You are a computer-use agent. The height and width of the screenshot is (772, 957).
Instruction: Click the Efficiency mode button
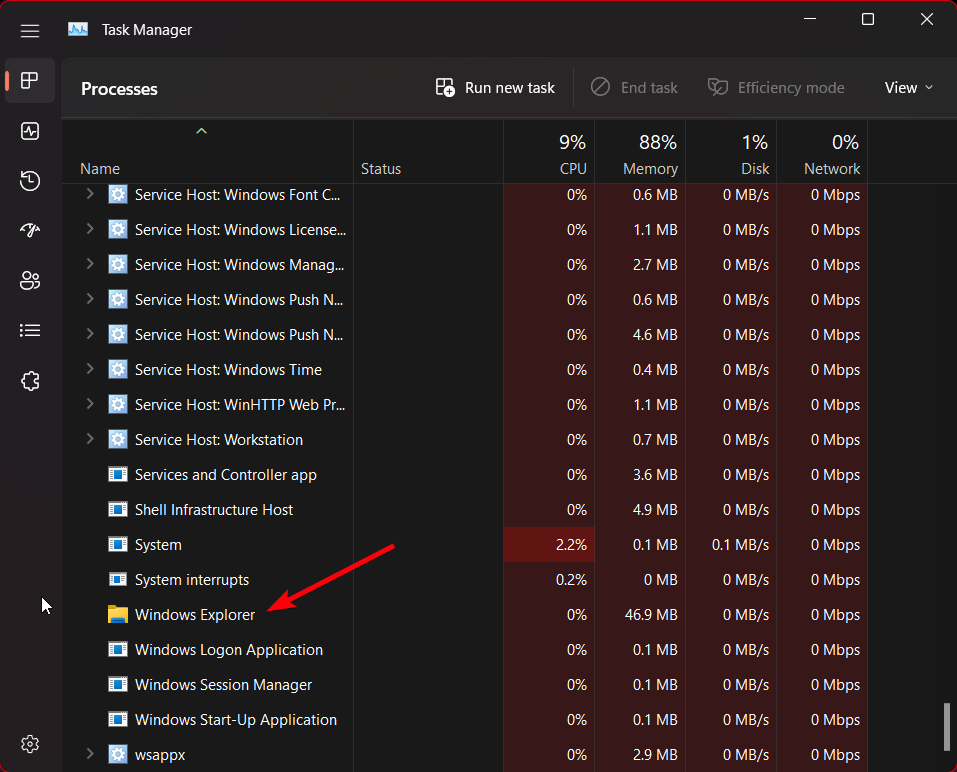click(776, 88)
